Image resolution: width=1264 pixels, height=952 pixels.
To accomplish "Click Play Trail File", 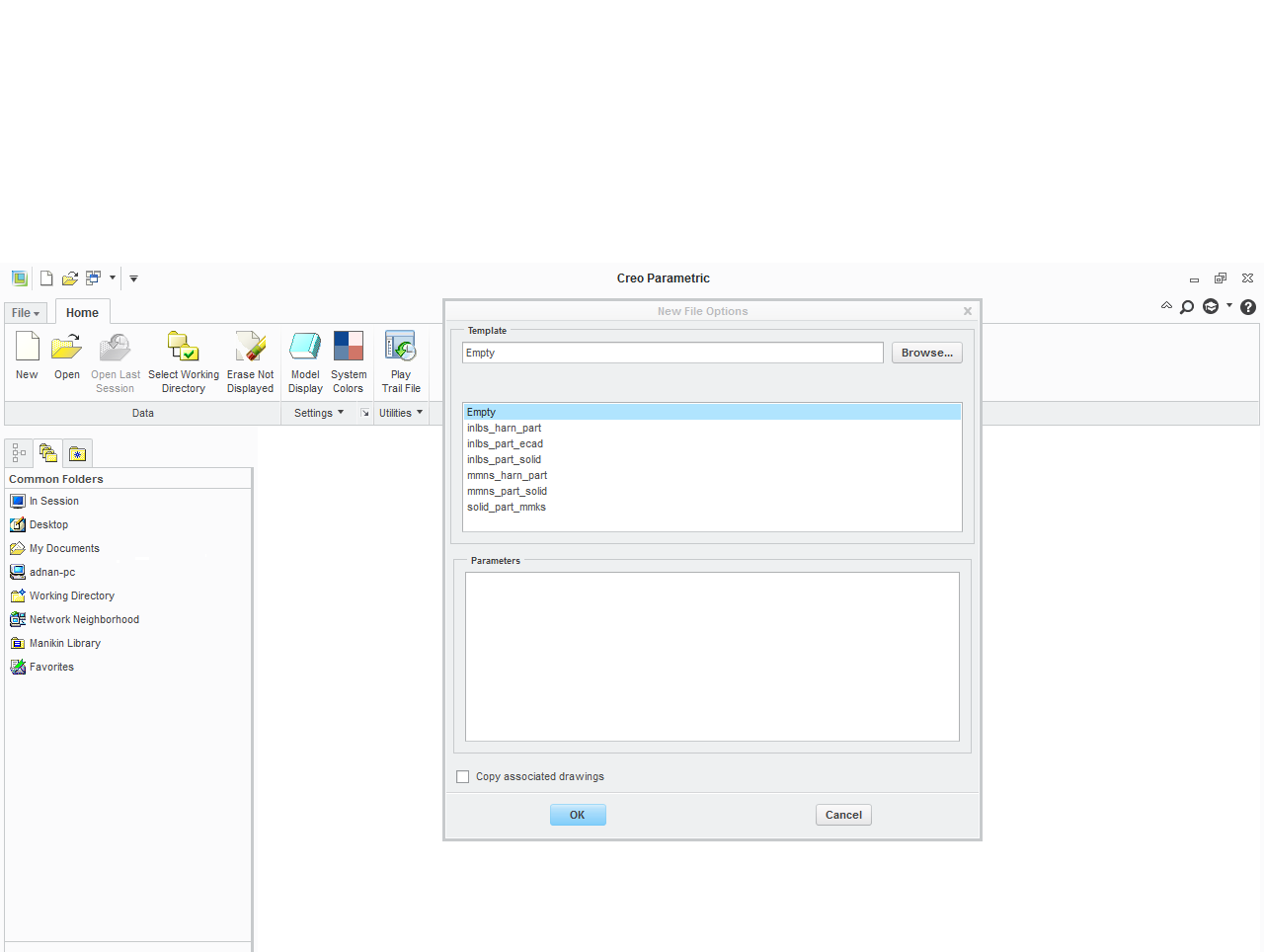I will [401, 362].
